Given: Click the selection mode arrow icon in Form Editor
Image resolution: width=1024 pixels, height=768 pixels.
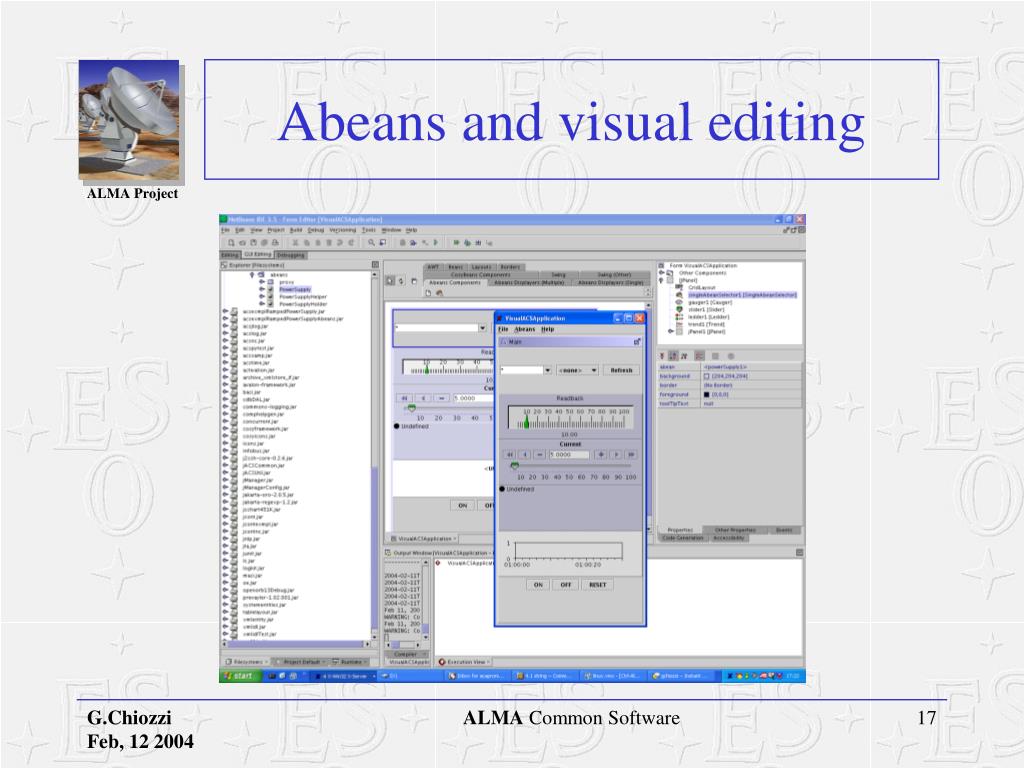Looking at the screenshot, I should click(390, 281).
